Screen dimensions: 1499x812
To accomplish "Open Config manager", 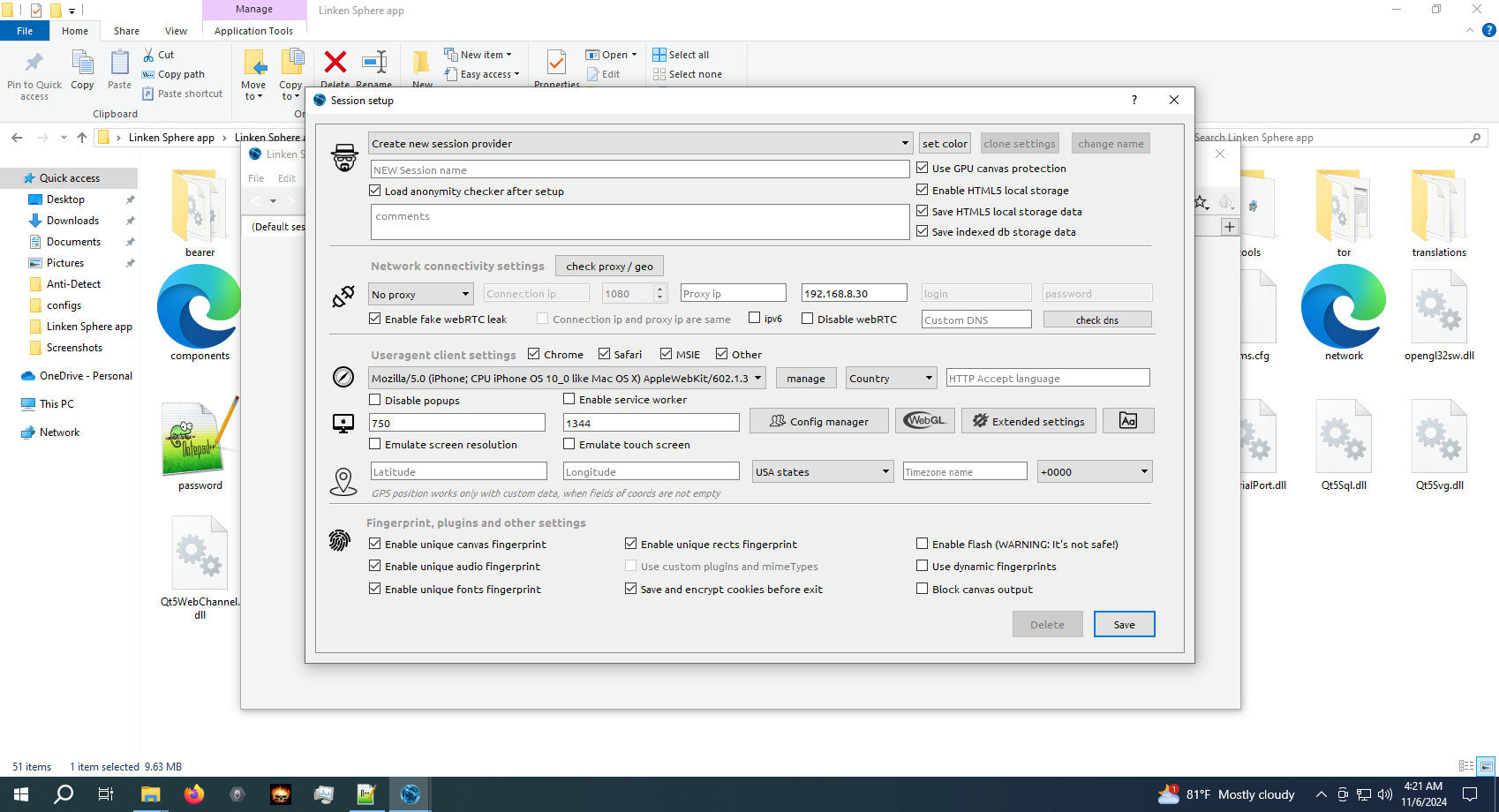I will [818, 421].
